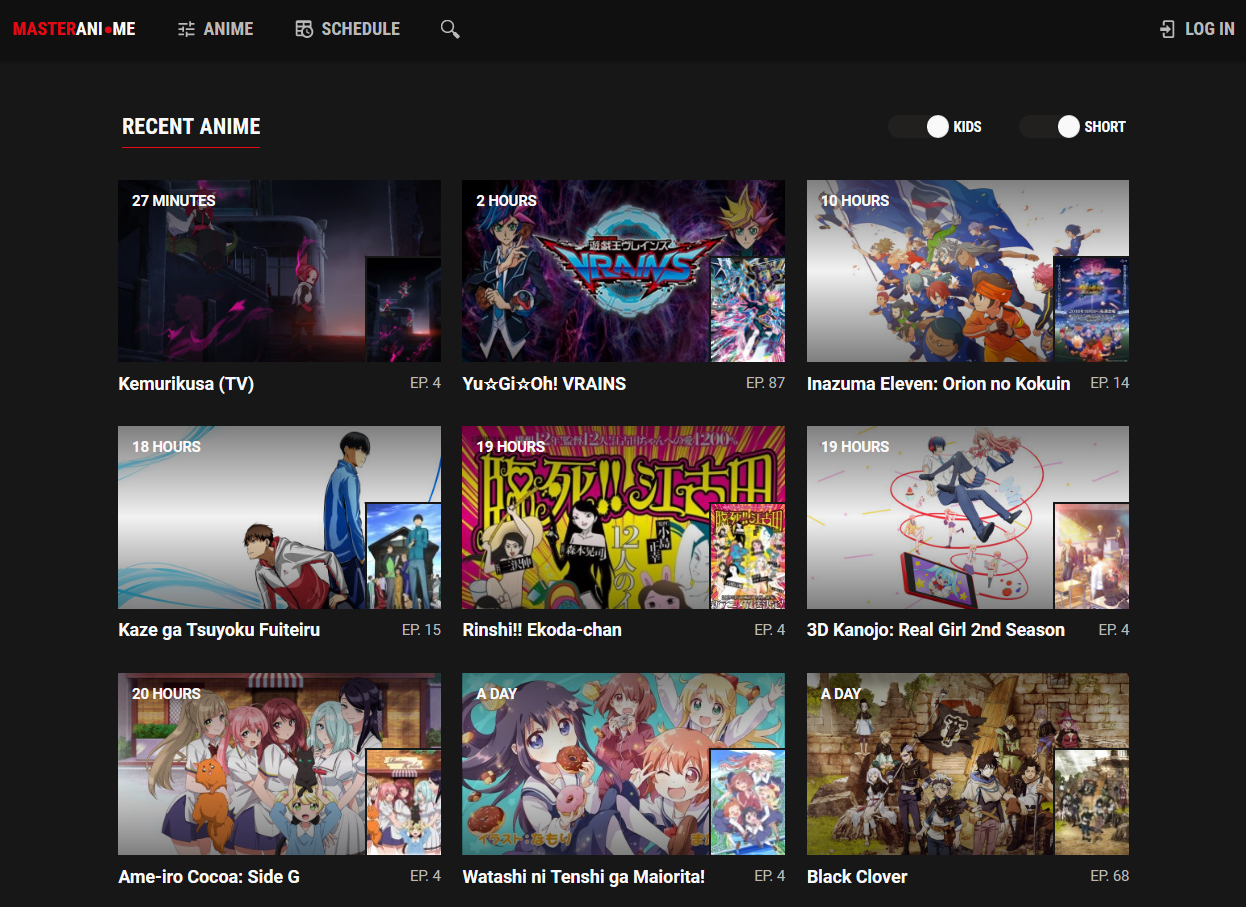Click the Log In link

(1197, 29)
